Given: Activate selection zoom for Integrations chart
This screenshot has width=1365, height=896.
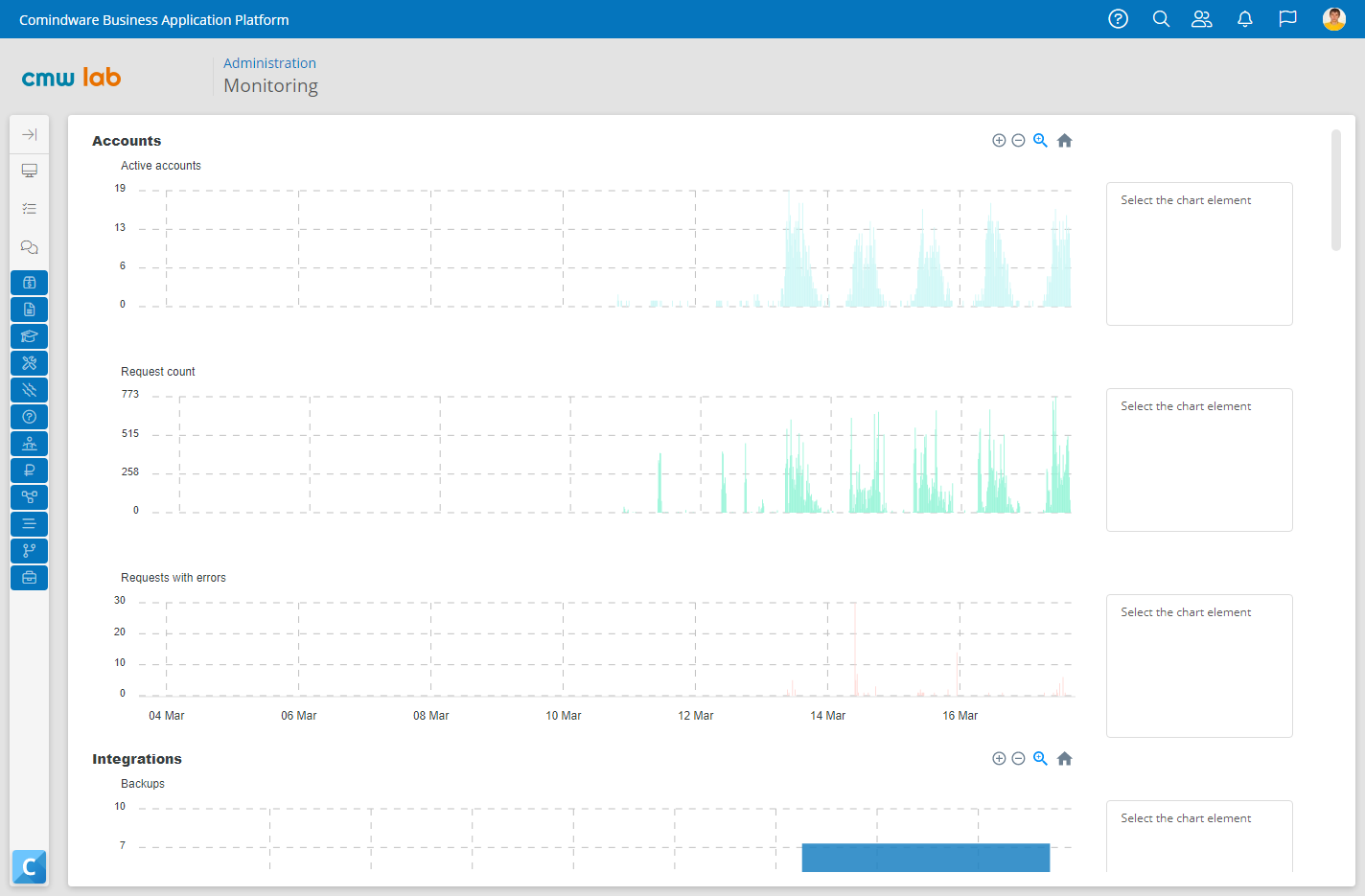Looking at the screenshot, I should 1040,759.
